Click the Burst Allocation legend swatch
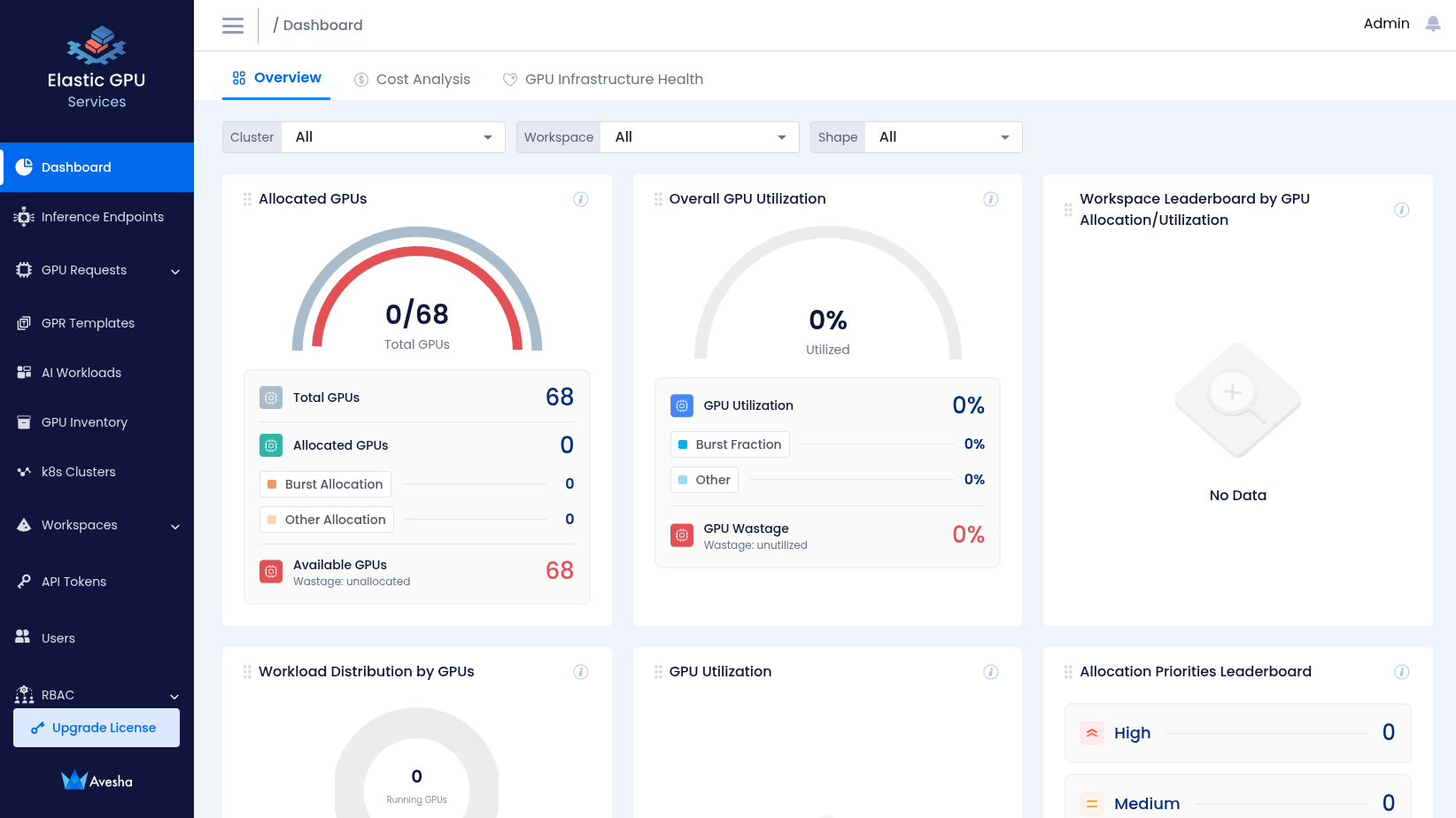The width and height of the screenshot is (1456, 818). (272, 484)
